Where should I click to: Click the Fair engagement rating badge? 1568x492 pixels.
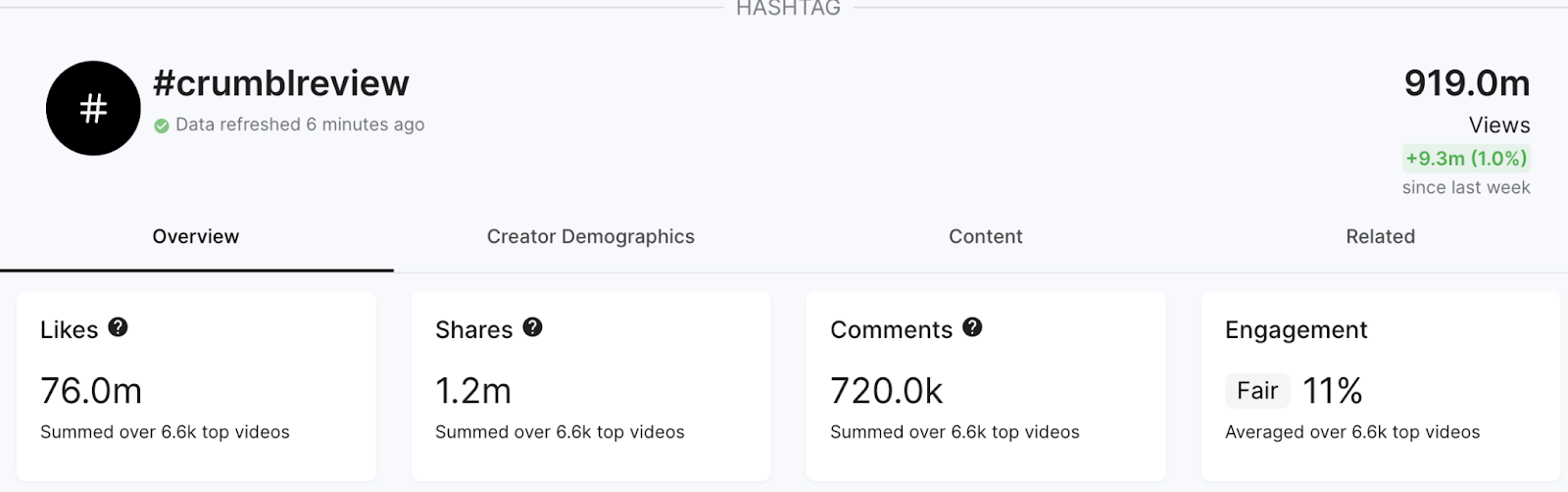coord(1256,391)
